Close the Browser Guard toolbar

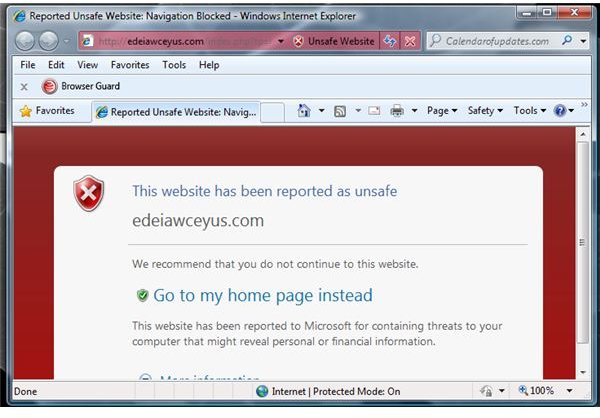click(24, 87)
